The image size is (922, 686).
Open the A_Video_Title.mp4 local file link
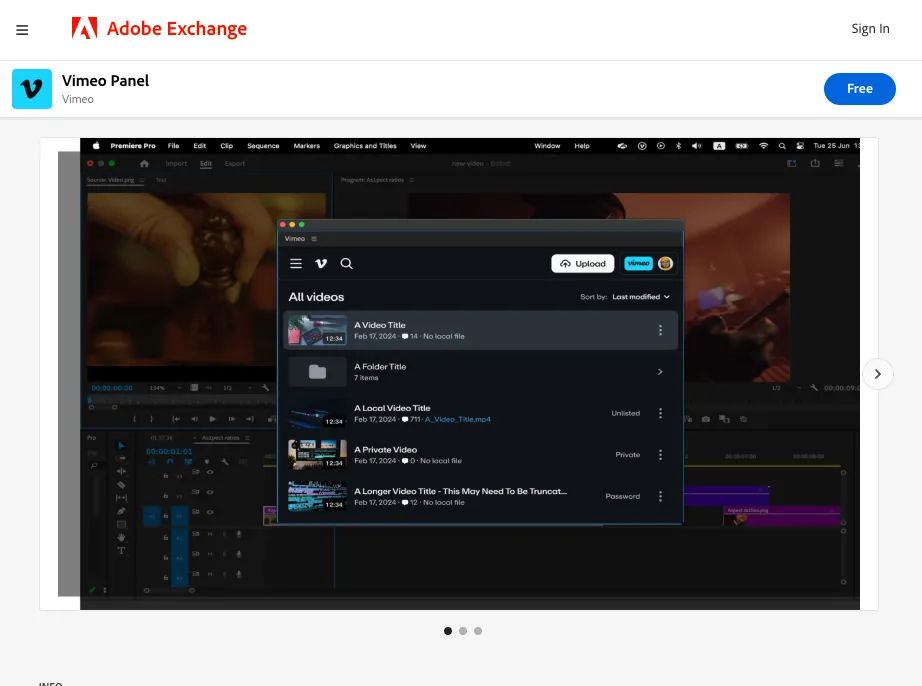[x=457, y=419]
